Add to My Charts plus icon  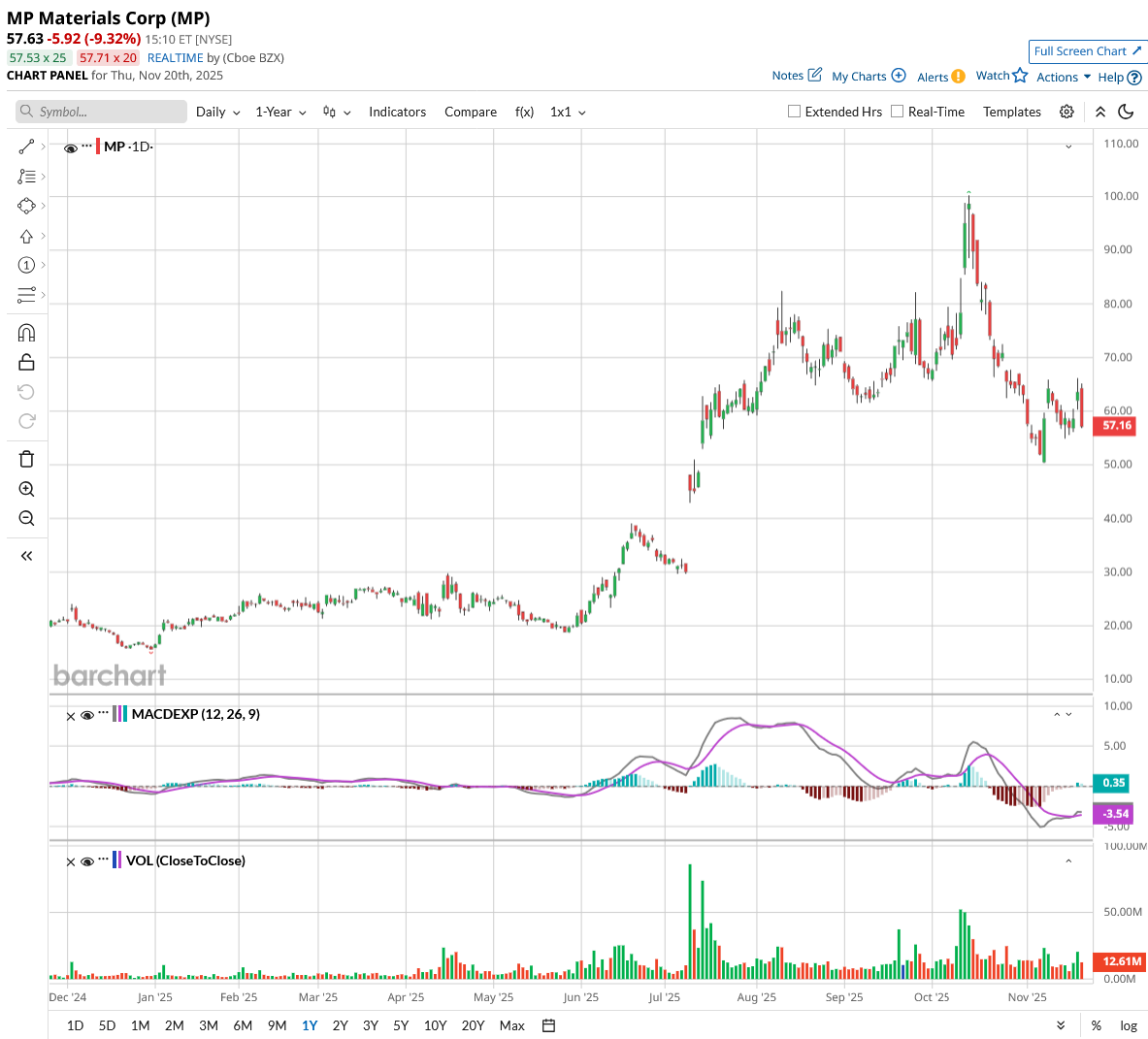coord(899,76)
